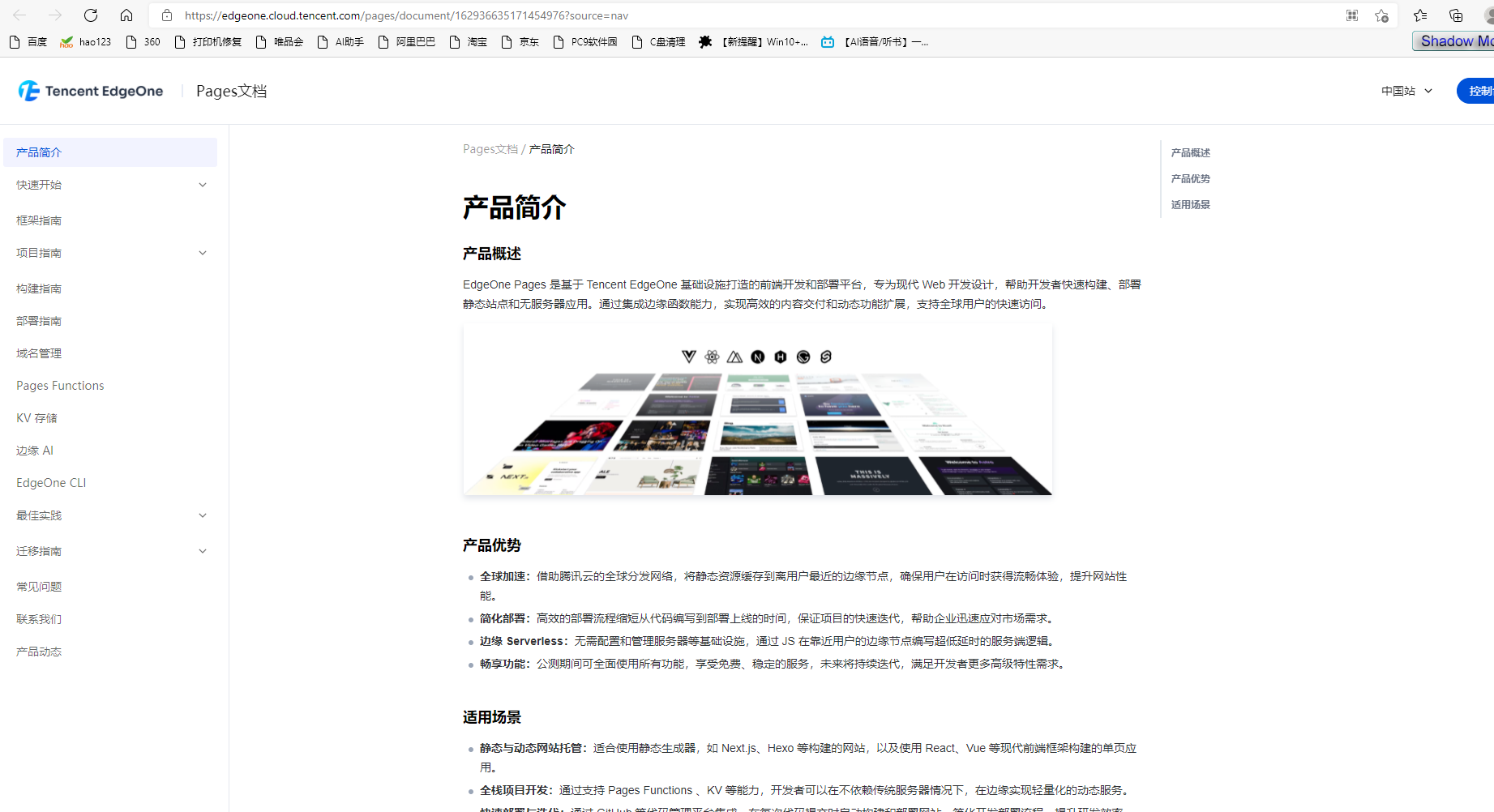
Task: Click the Pages文档 breadcrumb link
Action: (x=490, y=149)
